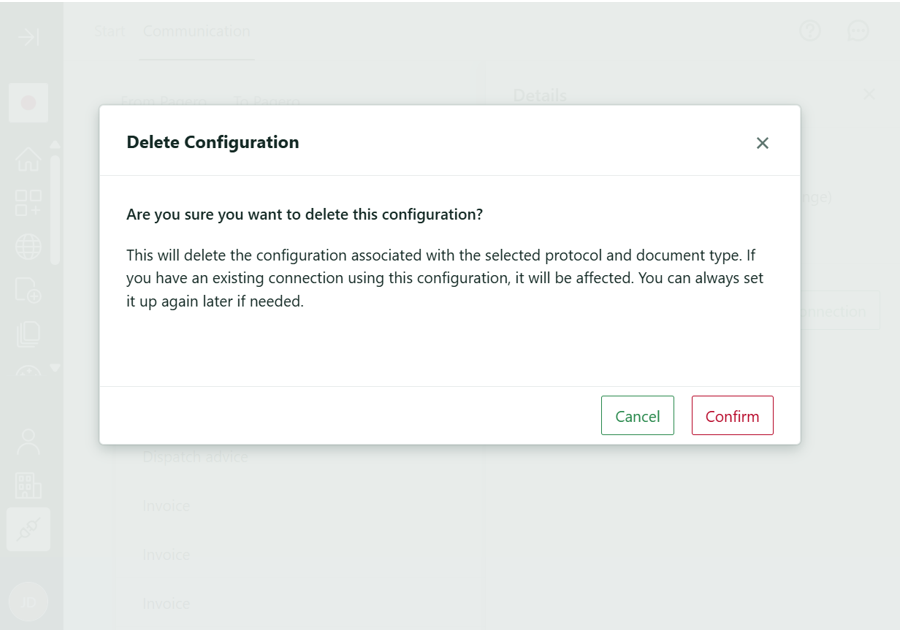Select the Dispatch advice list row
Viewport: 904px width, 630px height.
[195, 457]
